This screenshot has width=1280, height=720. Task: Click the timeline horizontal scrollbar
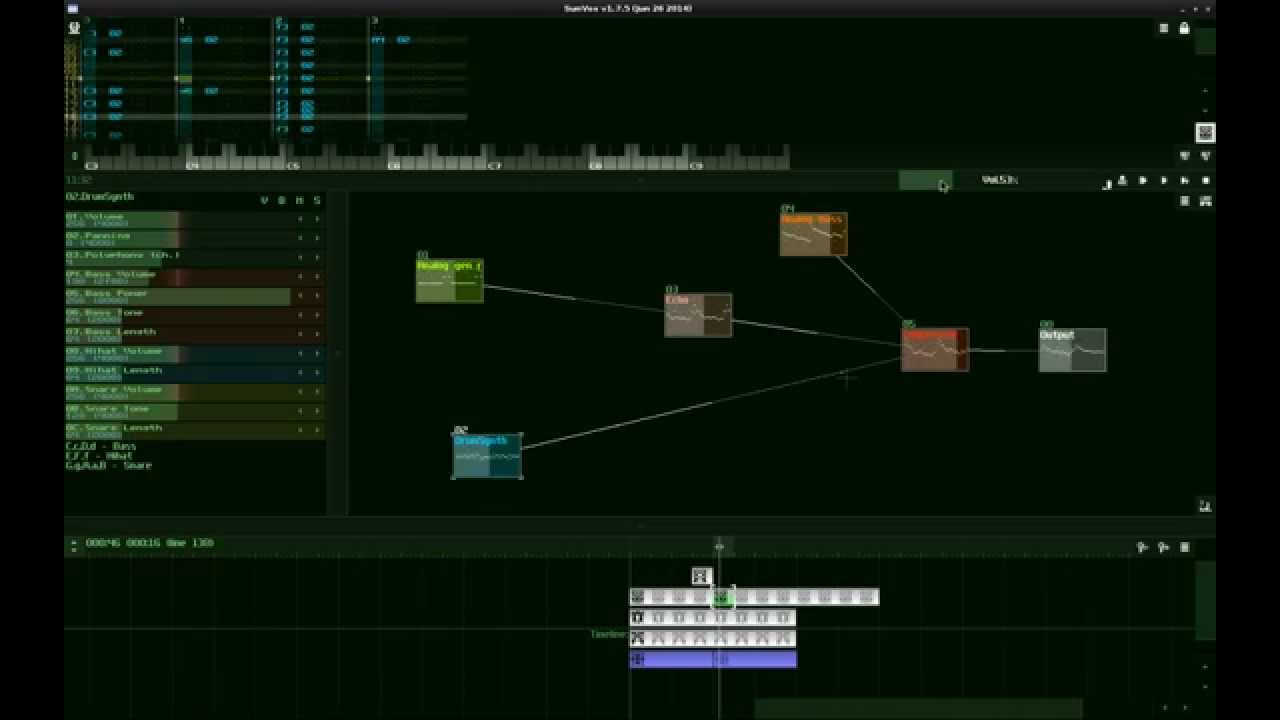(918, 708)
